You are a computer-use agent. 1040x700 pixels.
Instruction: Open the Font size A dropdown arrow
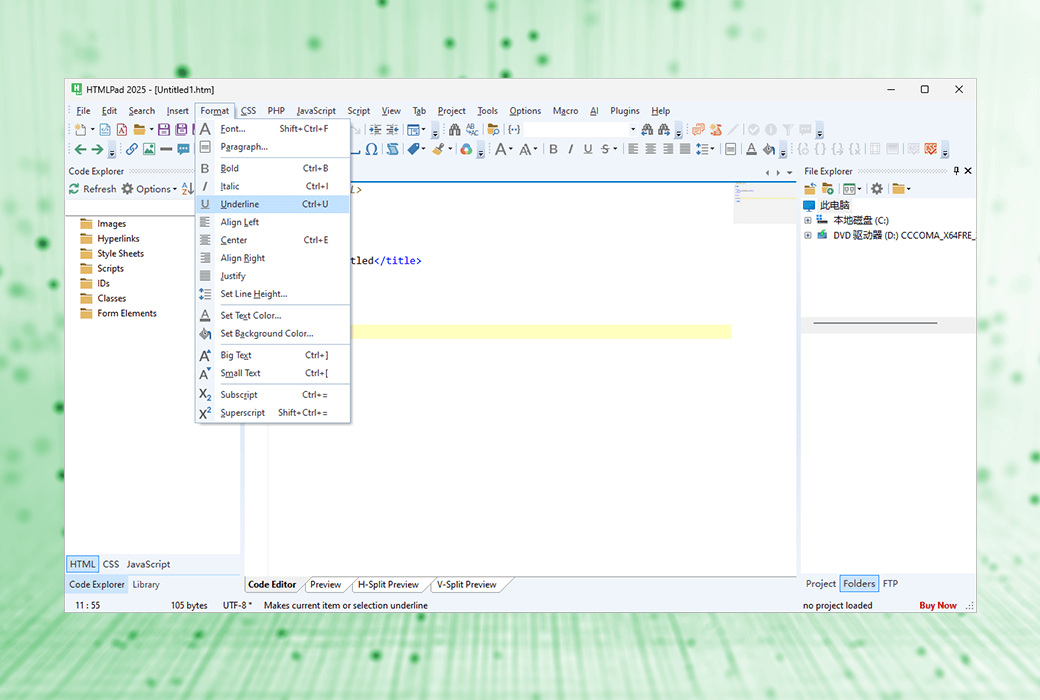pos(510,149)
